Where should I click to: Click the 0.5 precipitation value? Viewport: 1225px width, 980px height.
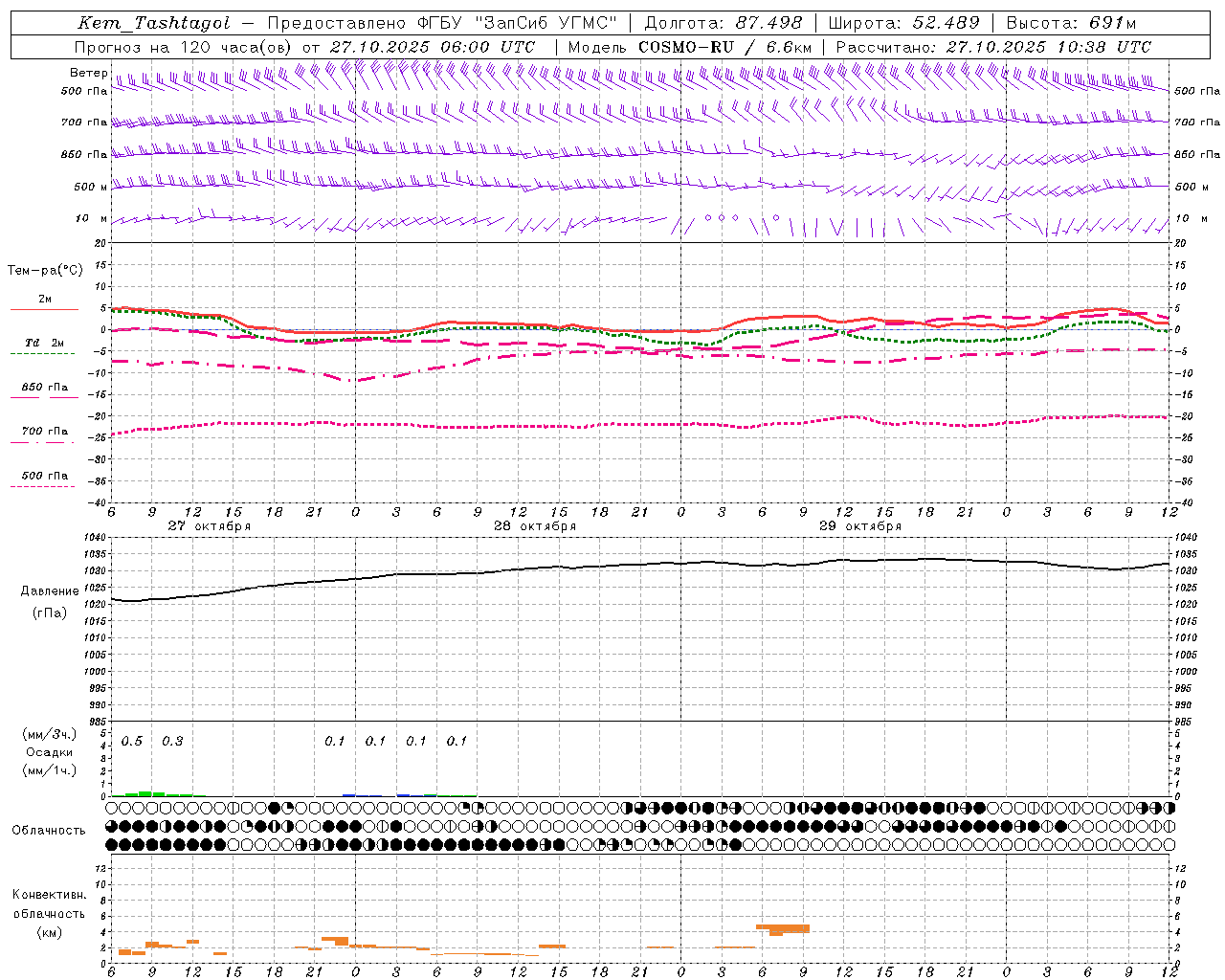(132, 742)
